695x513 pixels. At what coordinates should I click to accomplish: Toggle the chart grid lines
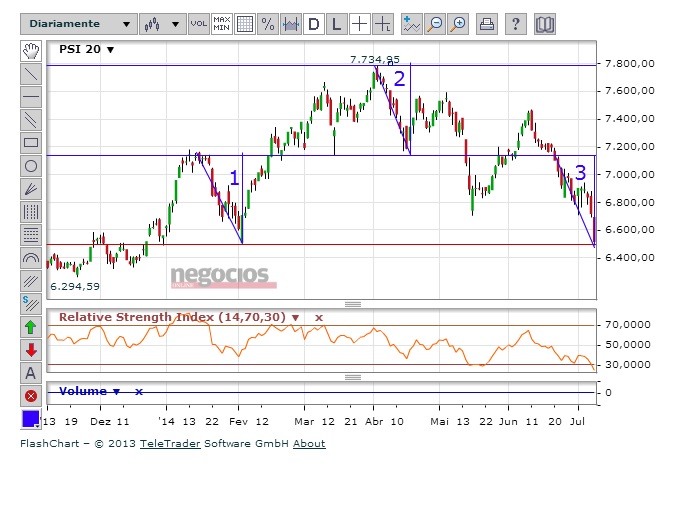245,24
